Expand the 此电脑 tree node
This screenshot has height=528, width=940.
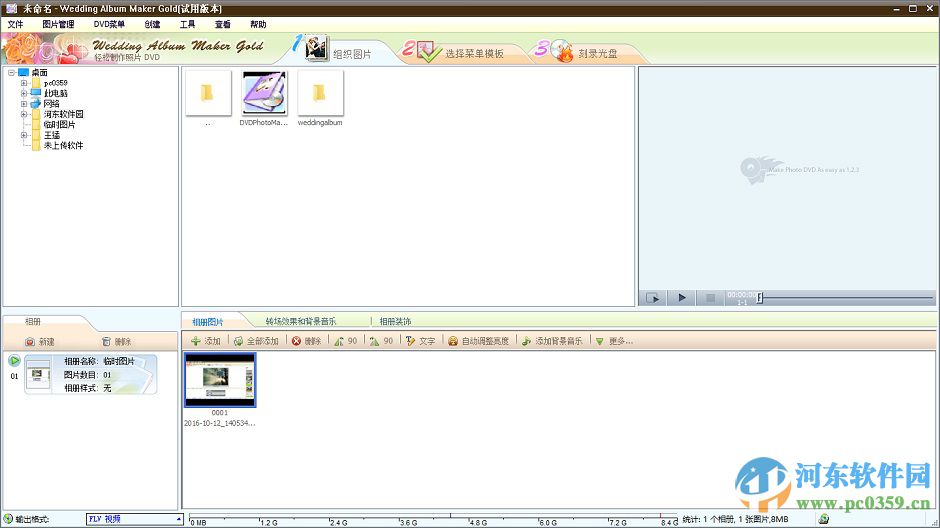(23, 93)
